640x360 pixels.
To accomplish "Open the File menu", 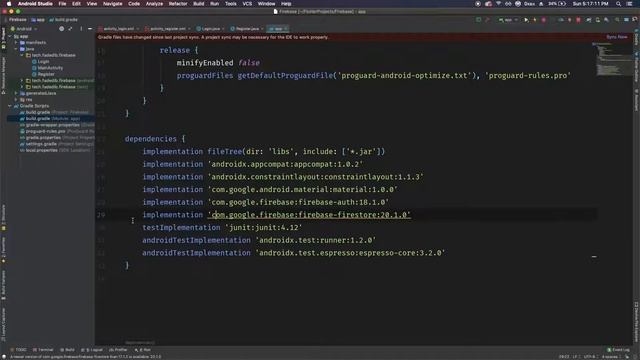I will click(x=62, y=4).
